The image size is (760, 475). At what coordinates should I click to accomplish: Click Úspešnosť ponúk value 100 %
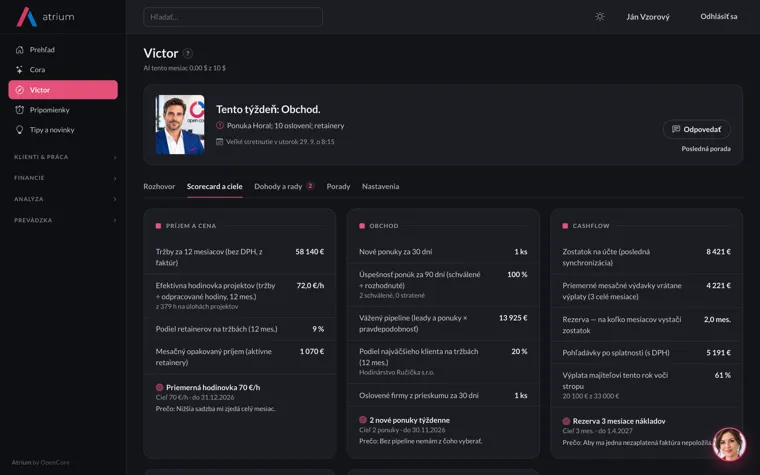(x=517, y=274)
